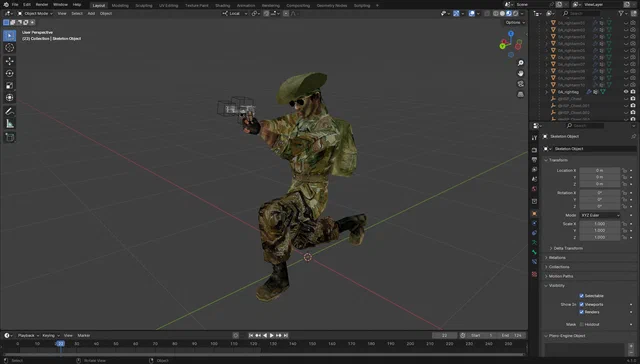This screenshot has width=640, height=364.
Task: Click the blue Z axis on navigation gizmo
Action: point(511,34)
